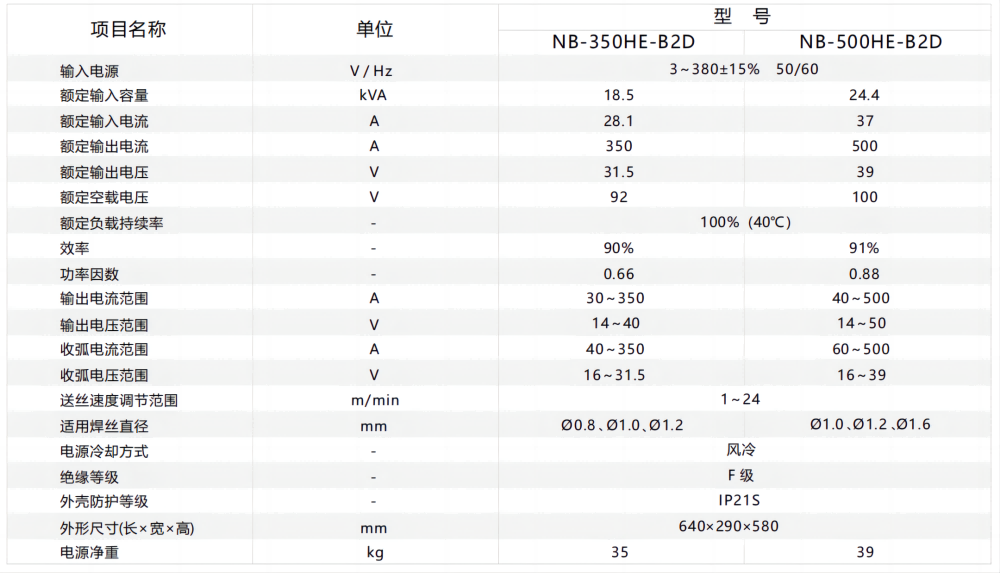Click the NB-500HE-B2D model header
This screenshot has height=573, width=1000.
coord(870,43)
